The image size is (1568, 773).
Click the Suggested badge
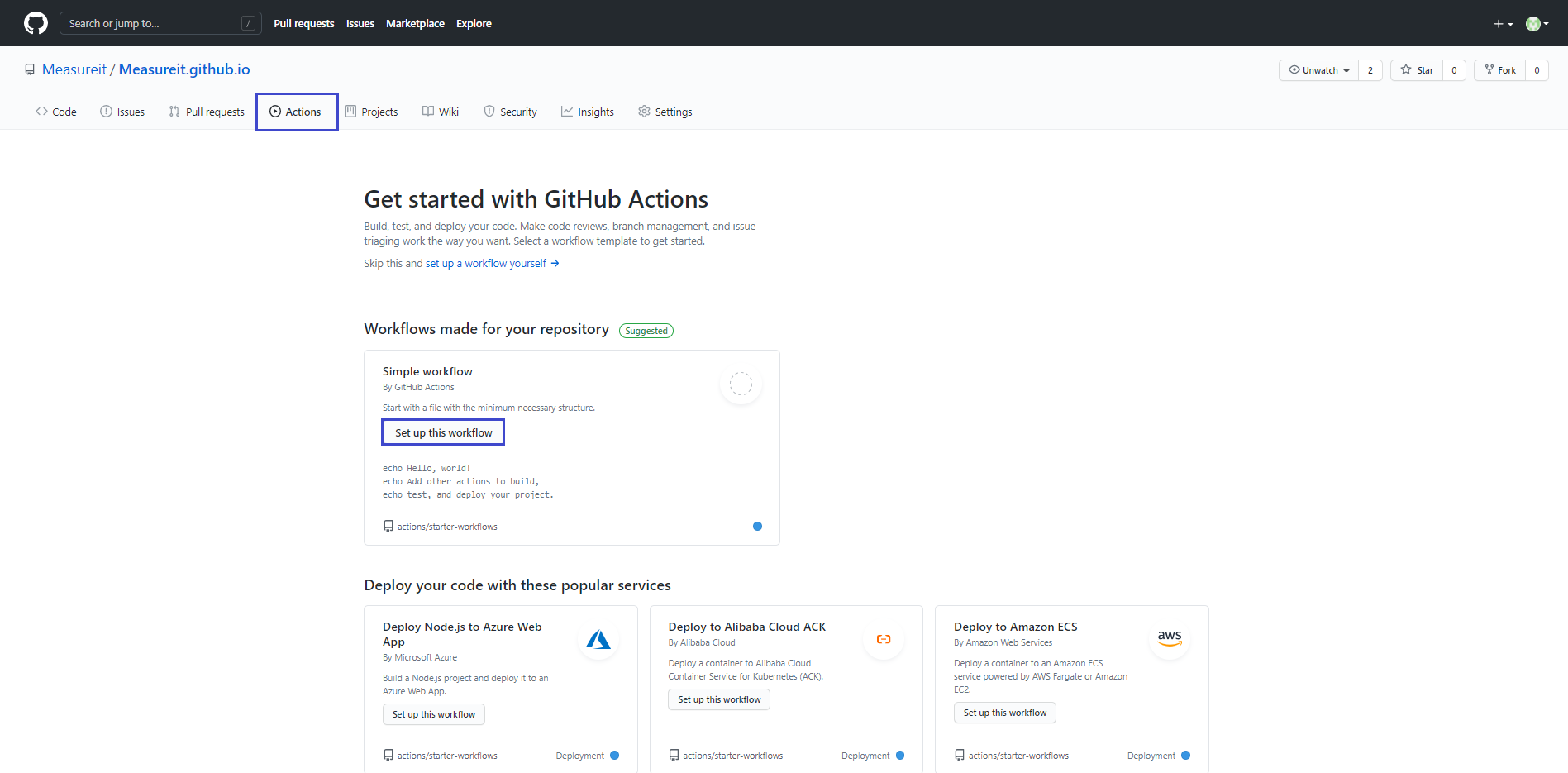pos(646,331)
